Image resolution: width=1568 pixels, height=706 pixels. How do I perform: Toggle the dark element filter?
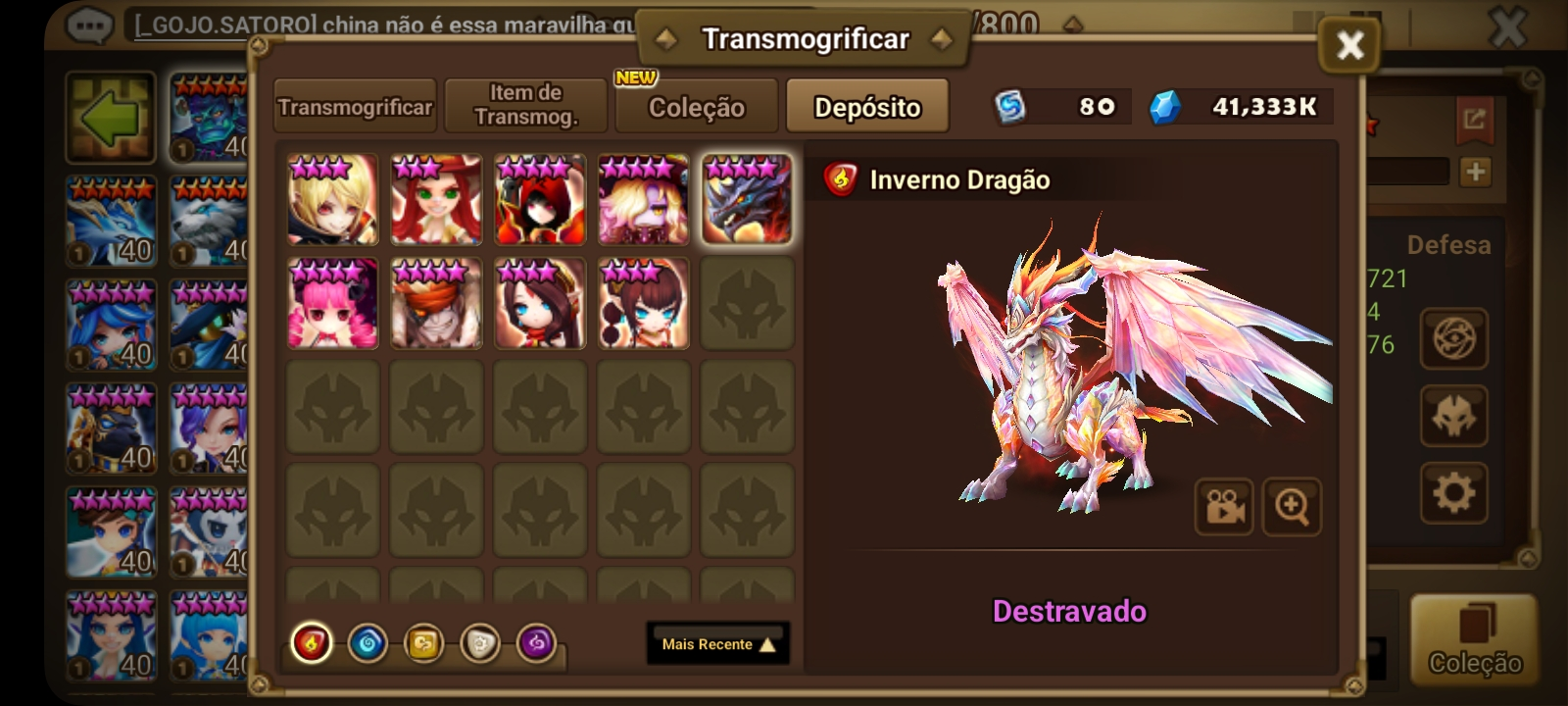[536, 644]
